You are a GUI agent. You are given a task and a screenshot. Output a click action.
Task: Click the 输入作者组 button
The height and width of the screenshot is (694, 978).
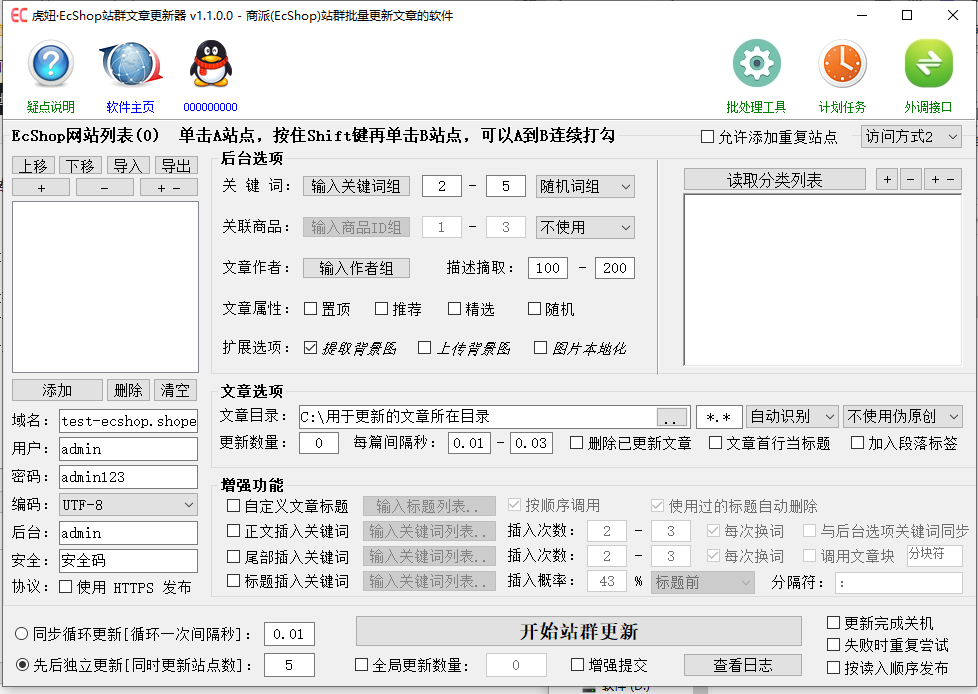tap(356, 268)
